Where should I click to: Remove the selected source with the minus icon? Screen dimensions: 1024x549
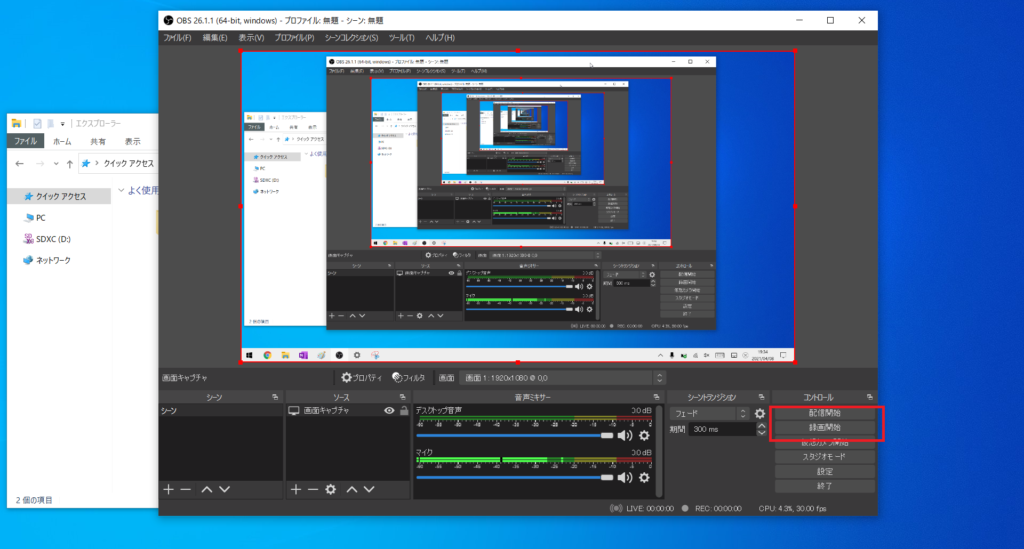click(x=313, y=489)
